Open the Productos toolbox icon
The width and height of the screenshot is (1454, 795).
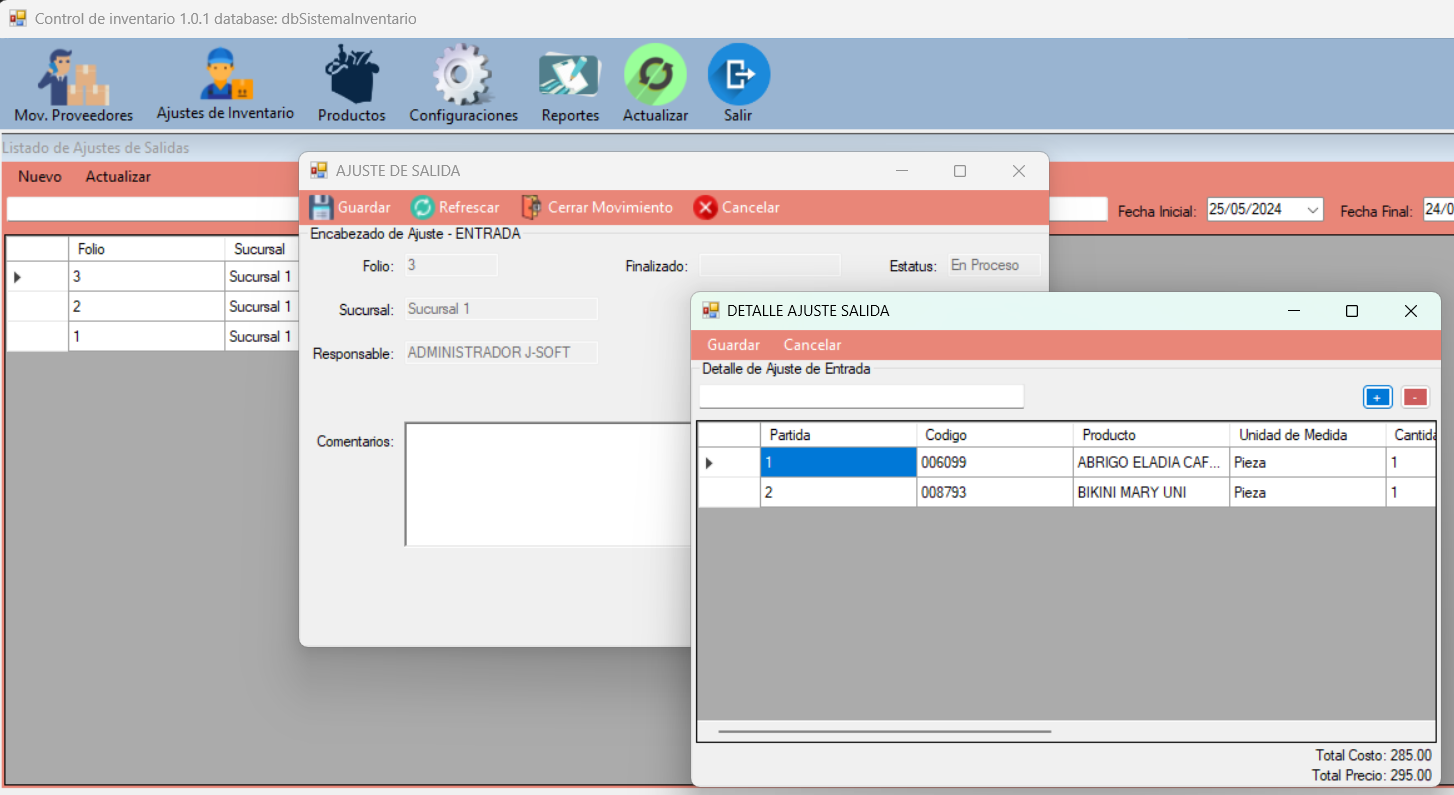point(351,85)
